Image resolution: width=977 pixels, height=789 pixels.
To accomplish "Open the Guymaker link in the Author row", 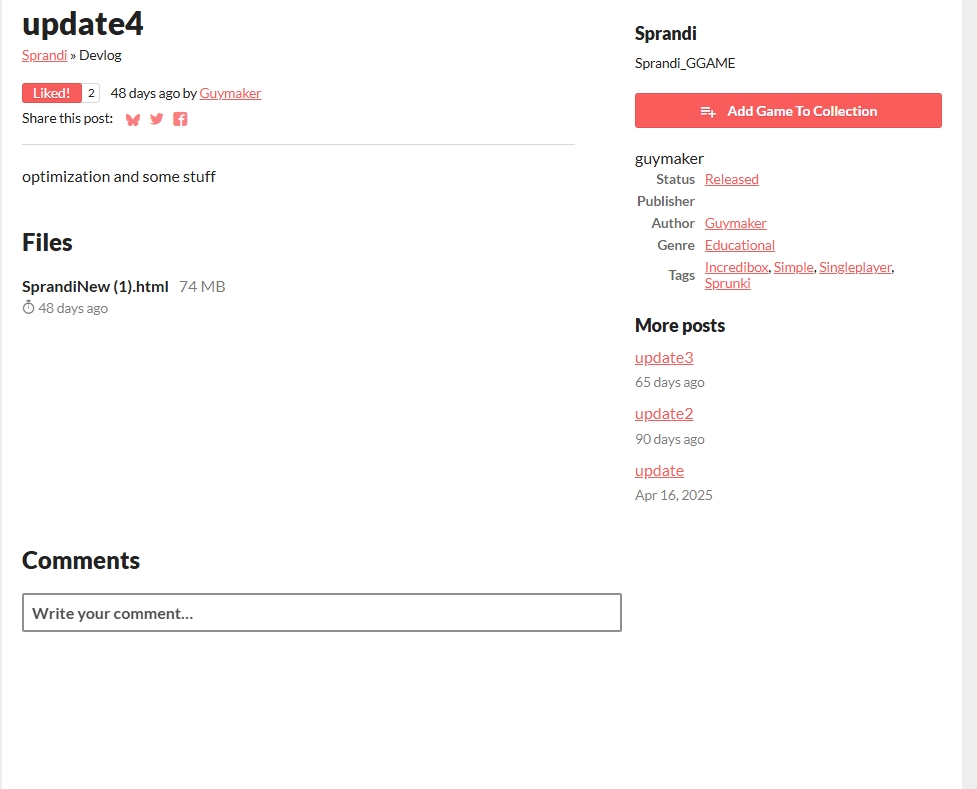I will point(735,223).
